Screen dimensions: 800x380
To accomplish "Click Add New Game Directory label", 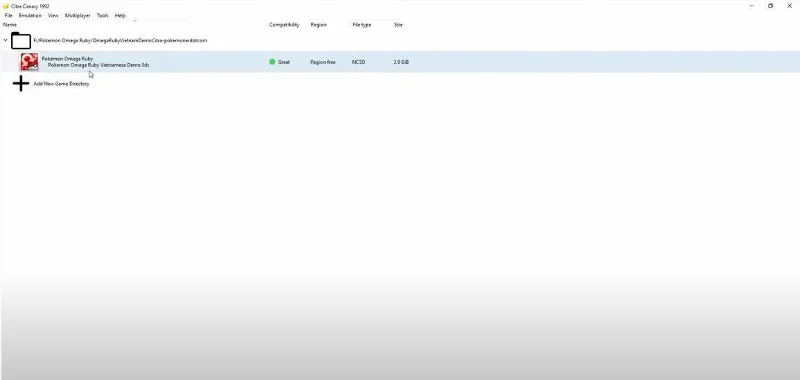I will [x=61, y=84].
